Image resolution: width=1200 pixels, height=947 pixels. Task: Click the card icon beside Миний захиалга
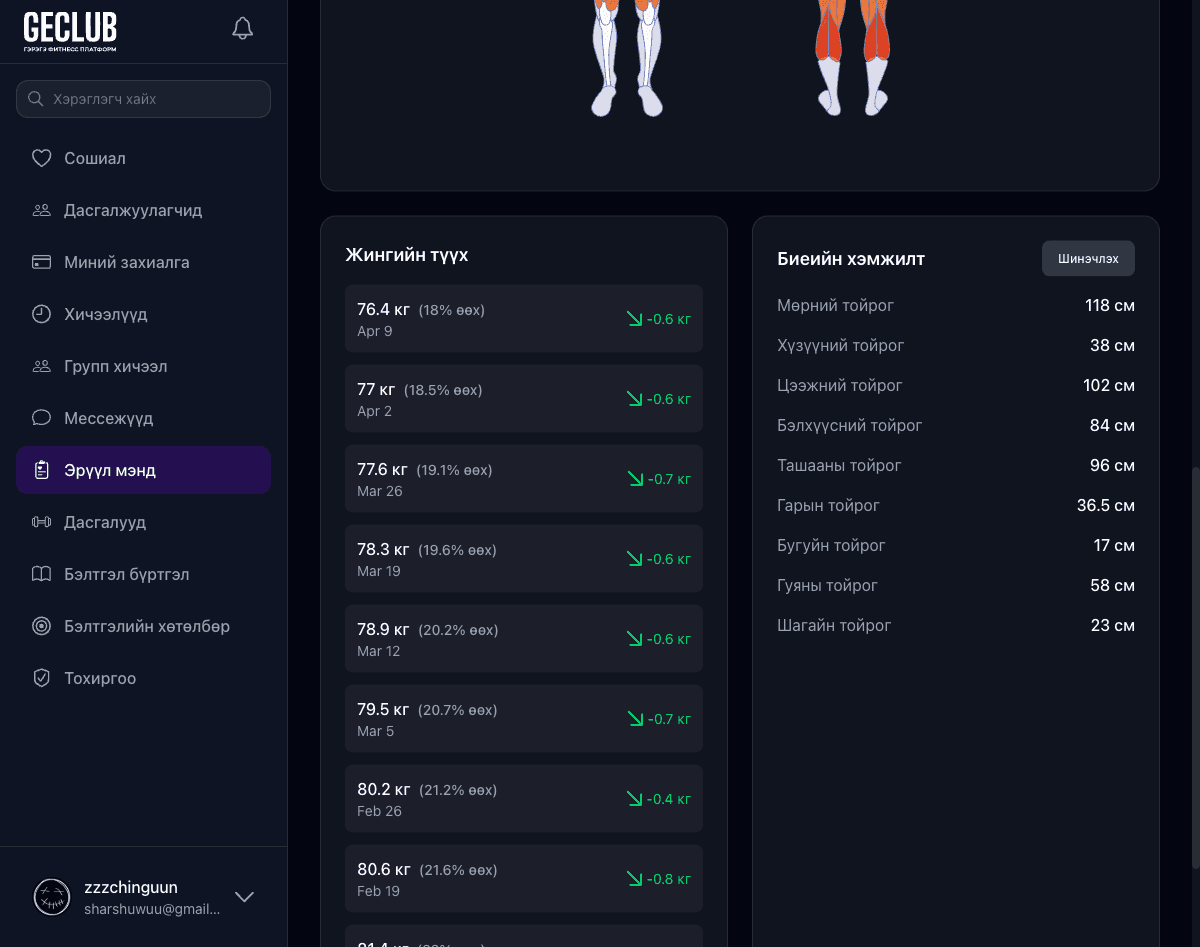[x=41, y=262]
